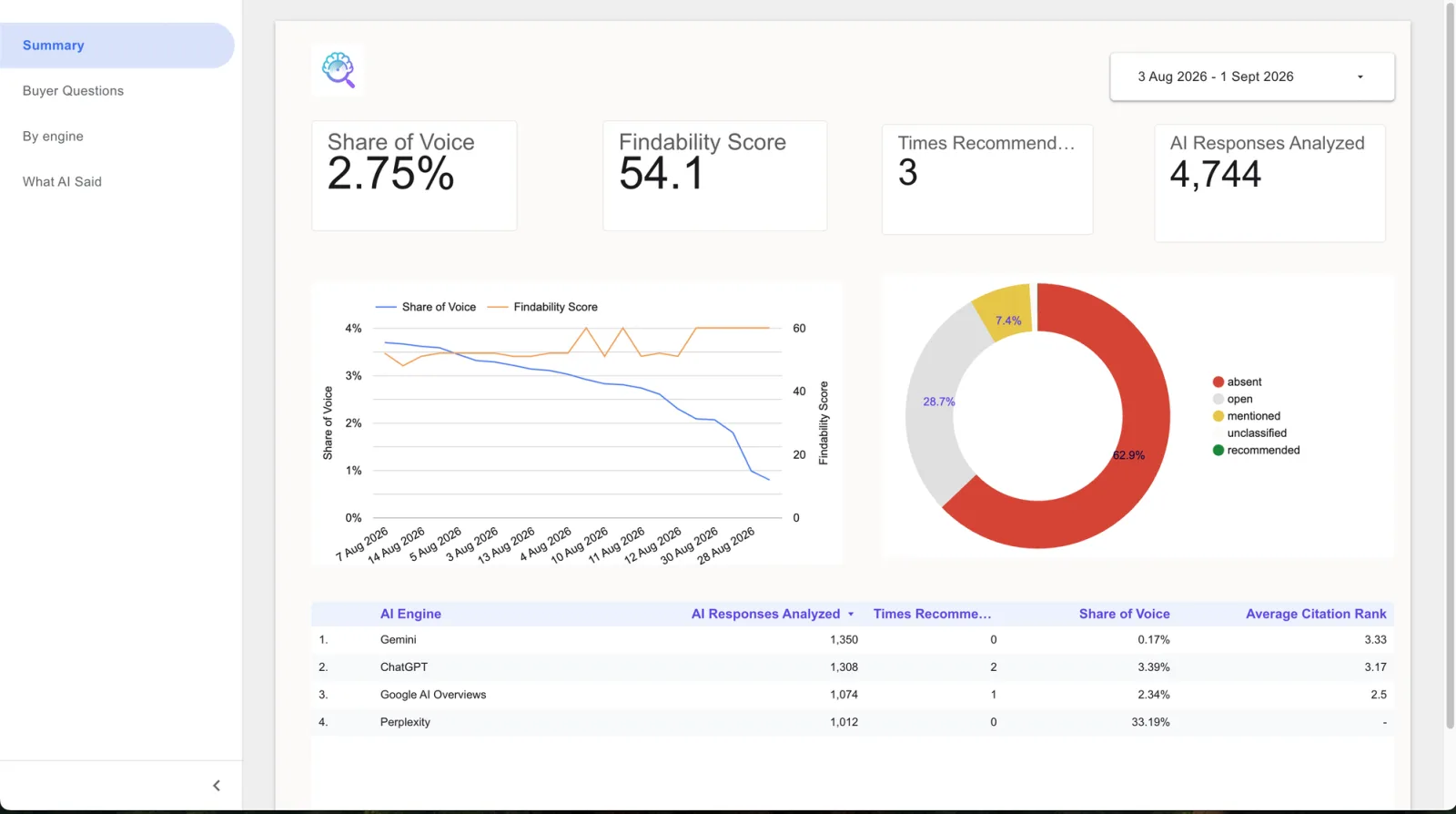1456x814 pixels.
Task: Toggle the Findability Score line legend
Action: [542, 307]
